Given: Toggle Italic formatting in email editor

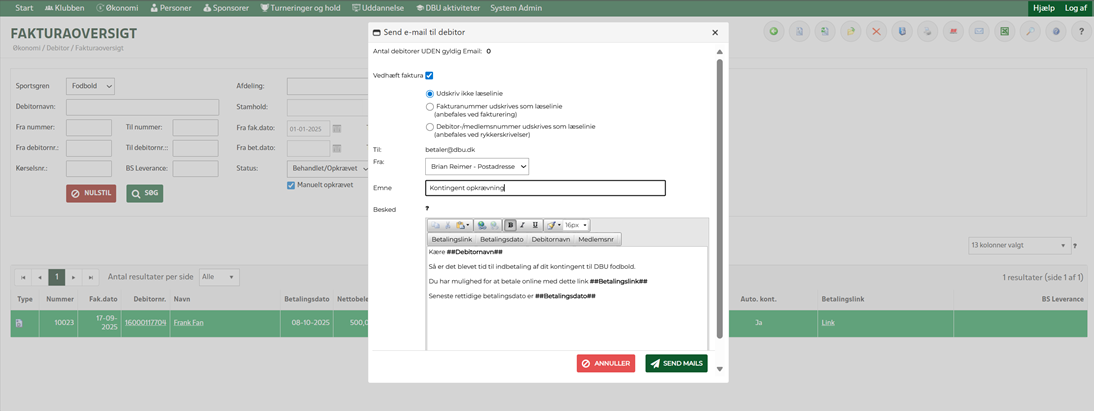Looking at the screenshot, I should point(522,226).
